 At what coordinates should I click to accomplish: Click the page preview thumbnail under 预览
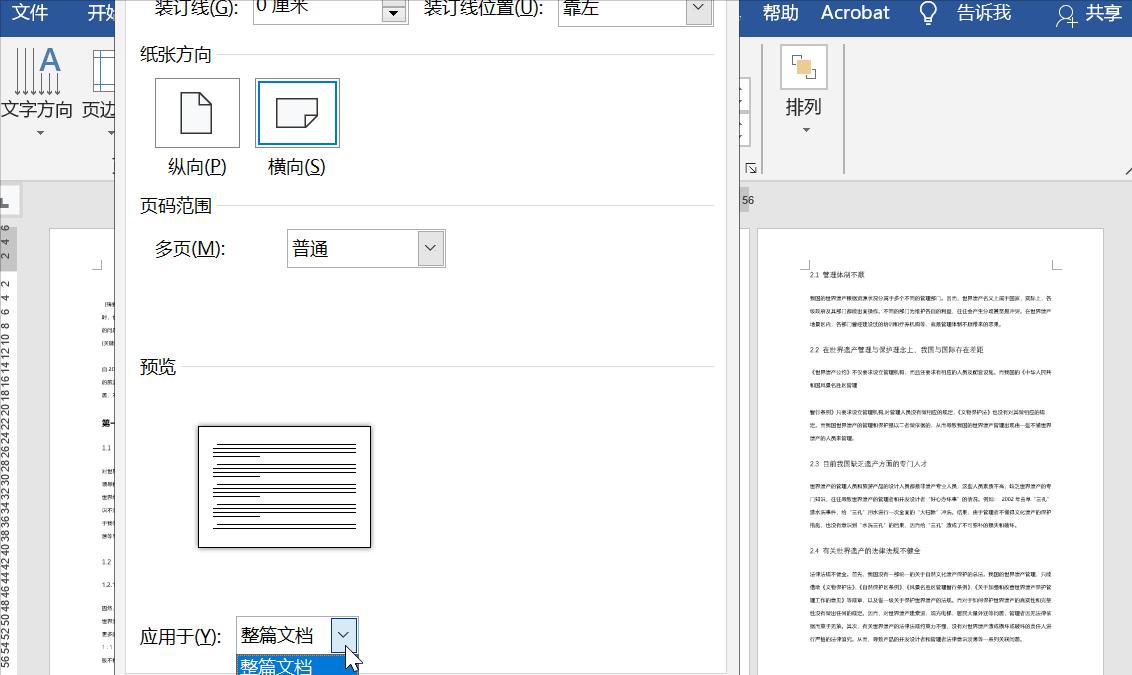[284, 486]
